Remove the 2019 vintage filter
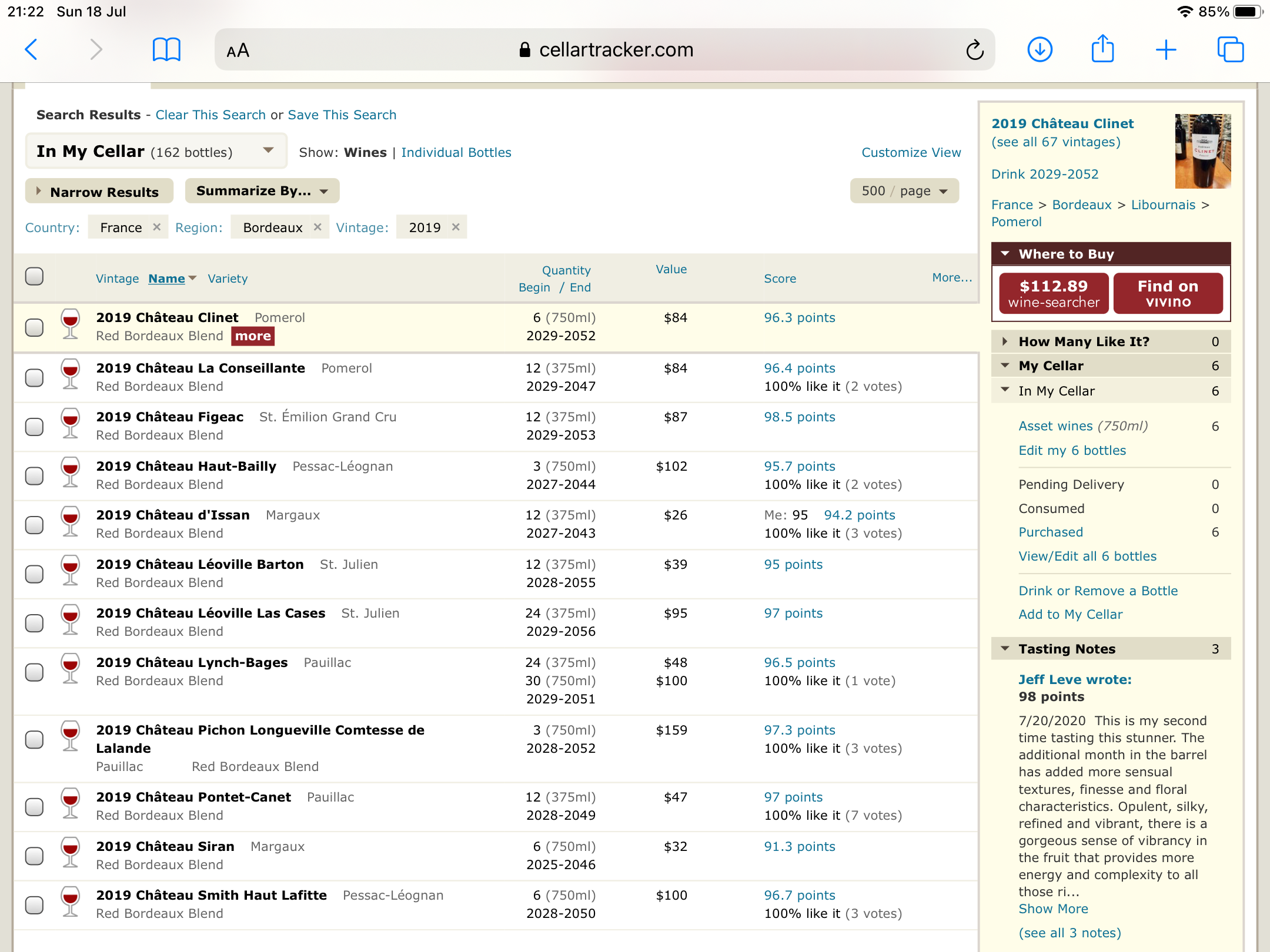The height and width of the screenshot is (952, 1270). (456, 227)
